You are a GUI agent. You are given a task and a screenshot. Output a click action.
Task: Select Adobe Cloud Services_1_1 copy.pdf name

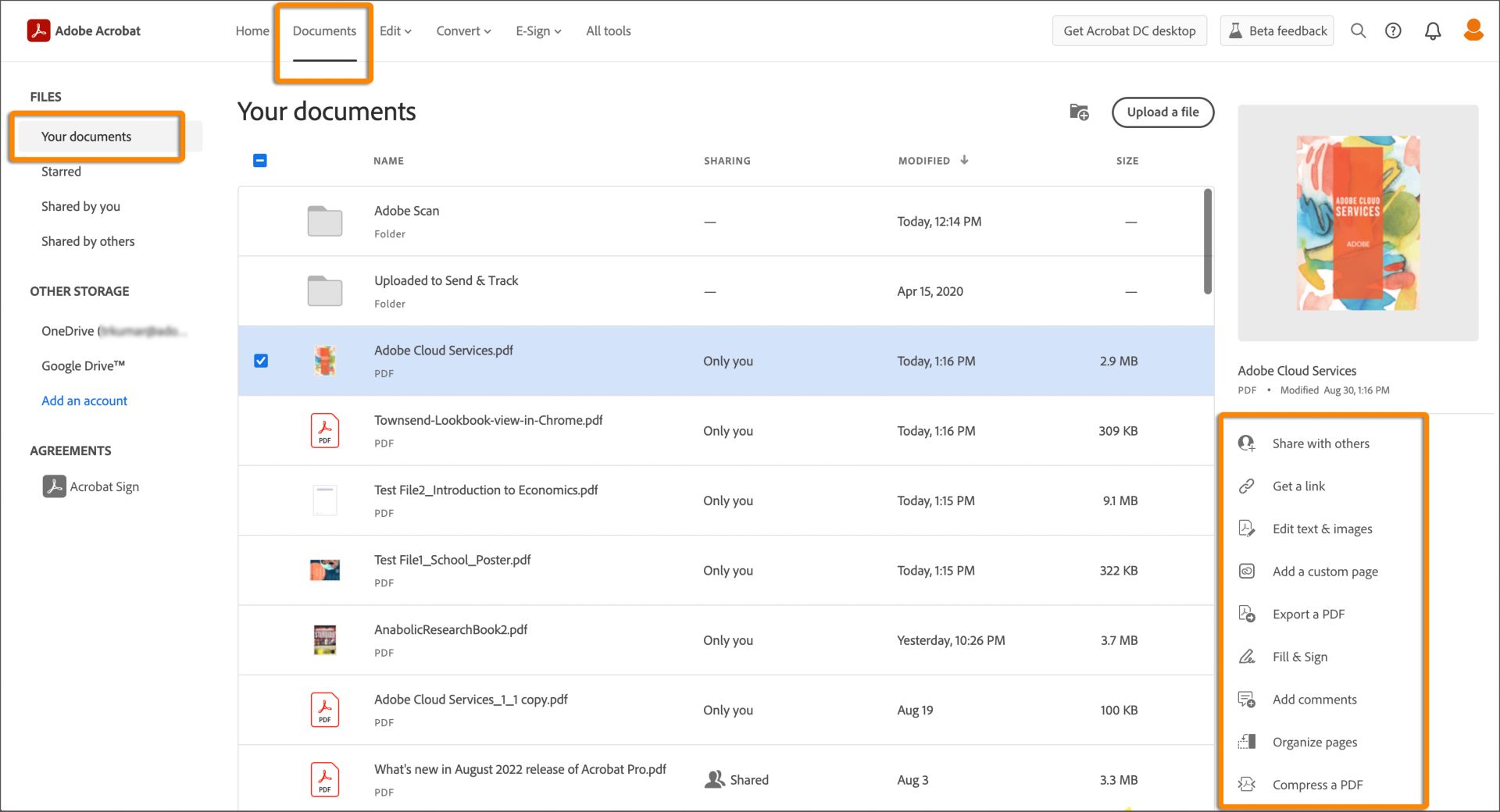pos(470,700)
